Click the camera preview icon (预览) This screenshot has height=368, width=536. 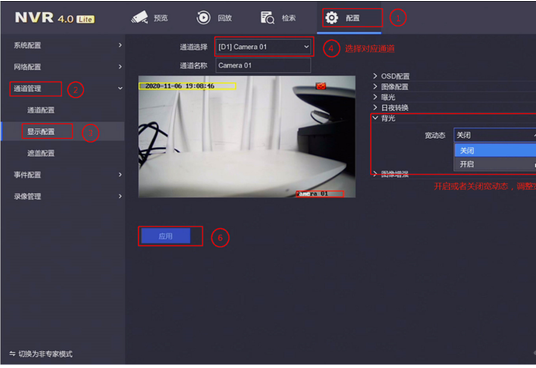(139, 17)
